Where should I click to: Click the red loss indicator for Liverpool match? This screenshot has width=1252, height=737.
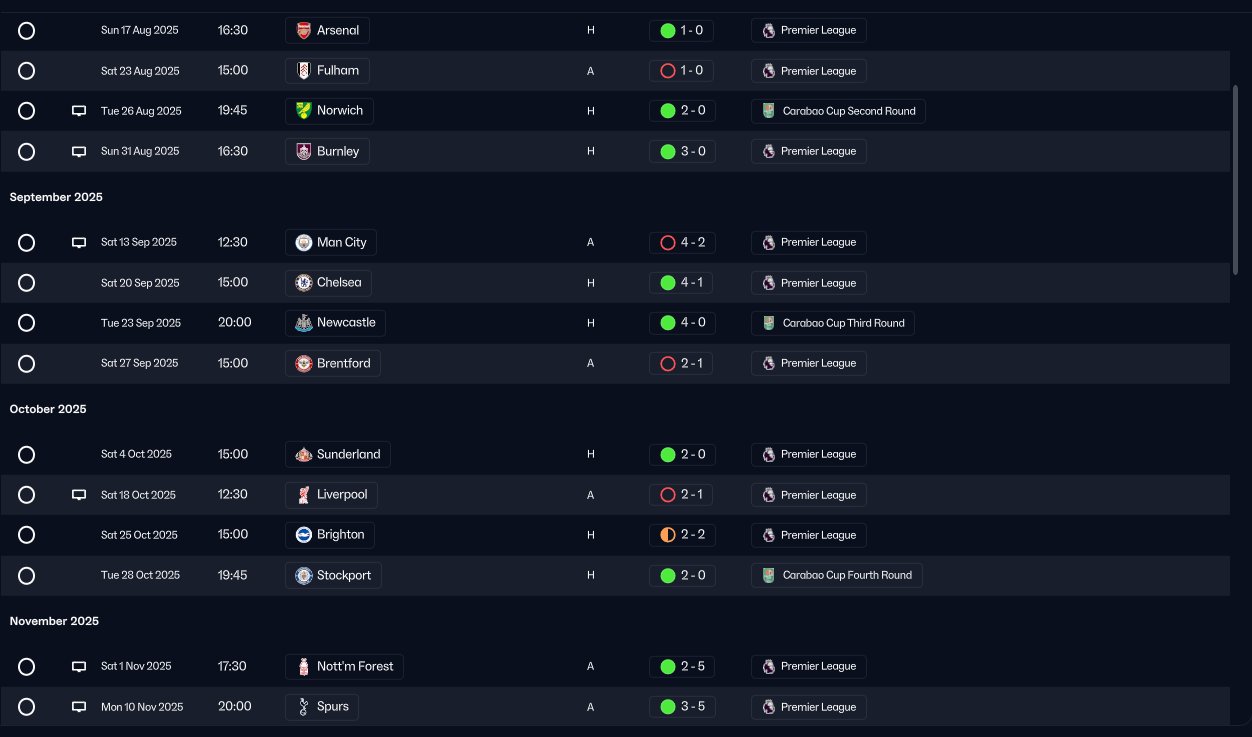[x=668, y=495]
